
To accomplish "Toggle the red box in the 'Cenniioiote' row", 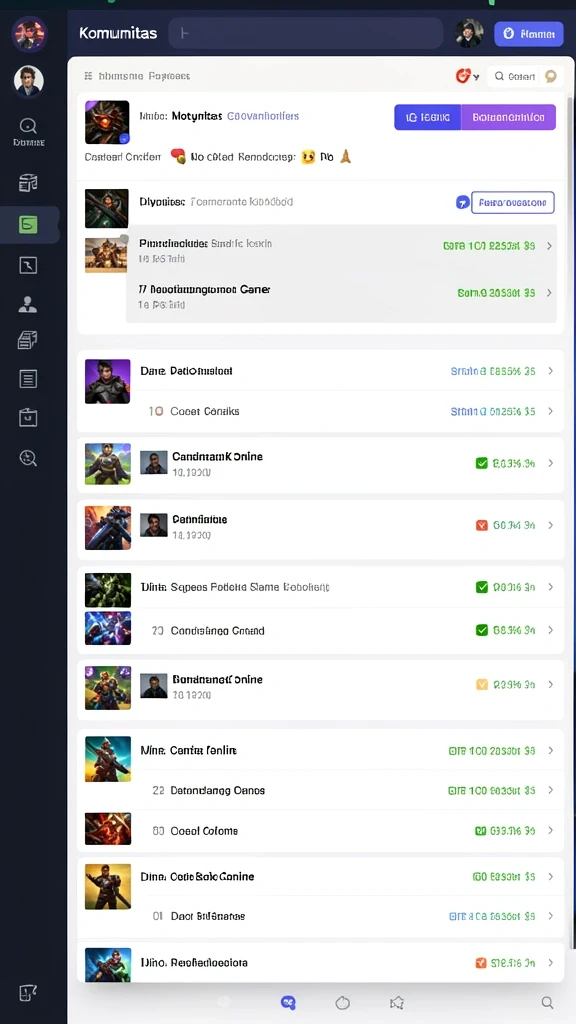I will point(482,525).
